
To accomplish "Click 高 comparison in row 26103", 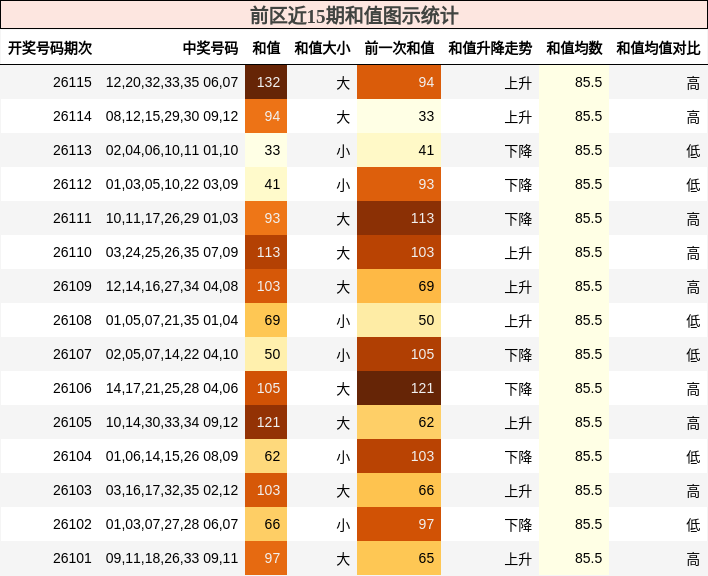I will tap(693, 491).
